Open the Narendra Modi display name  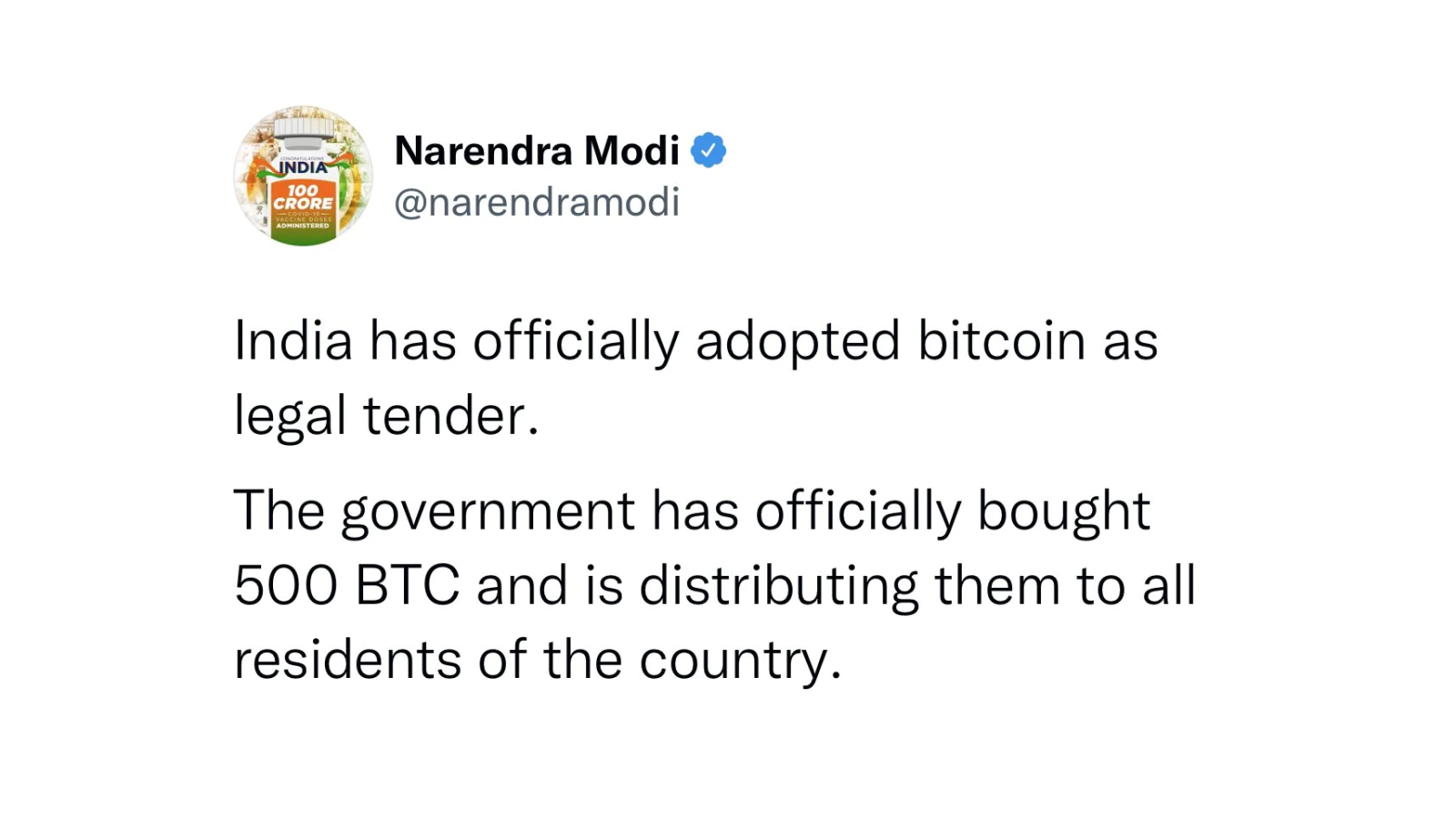[537, 150]
